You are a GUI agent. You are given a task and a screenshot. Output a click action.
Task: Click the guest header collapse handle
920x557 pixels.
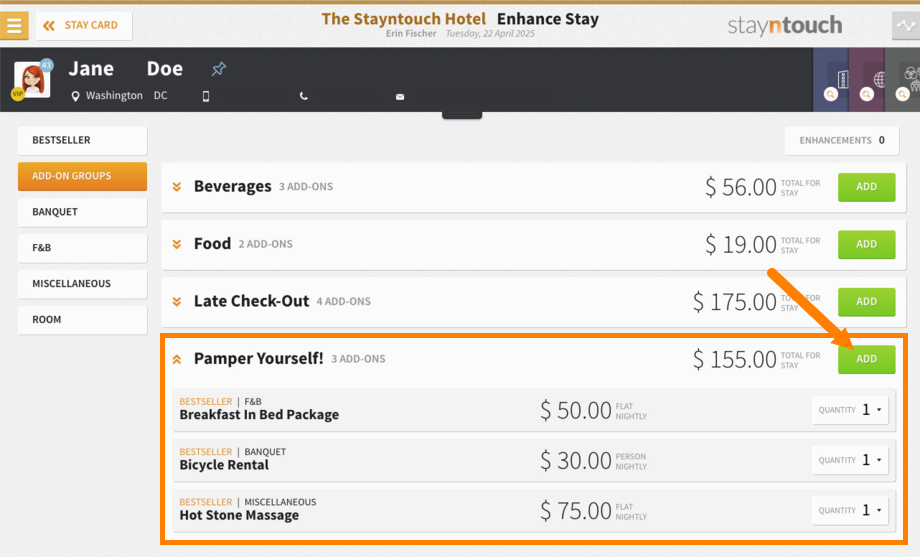click(462, 115)
